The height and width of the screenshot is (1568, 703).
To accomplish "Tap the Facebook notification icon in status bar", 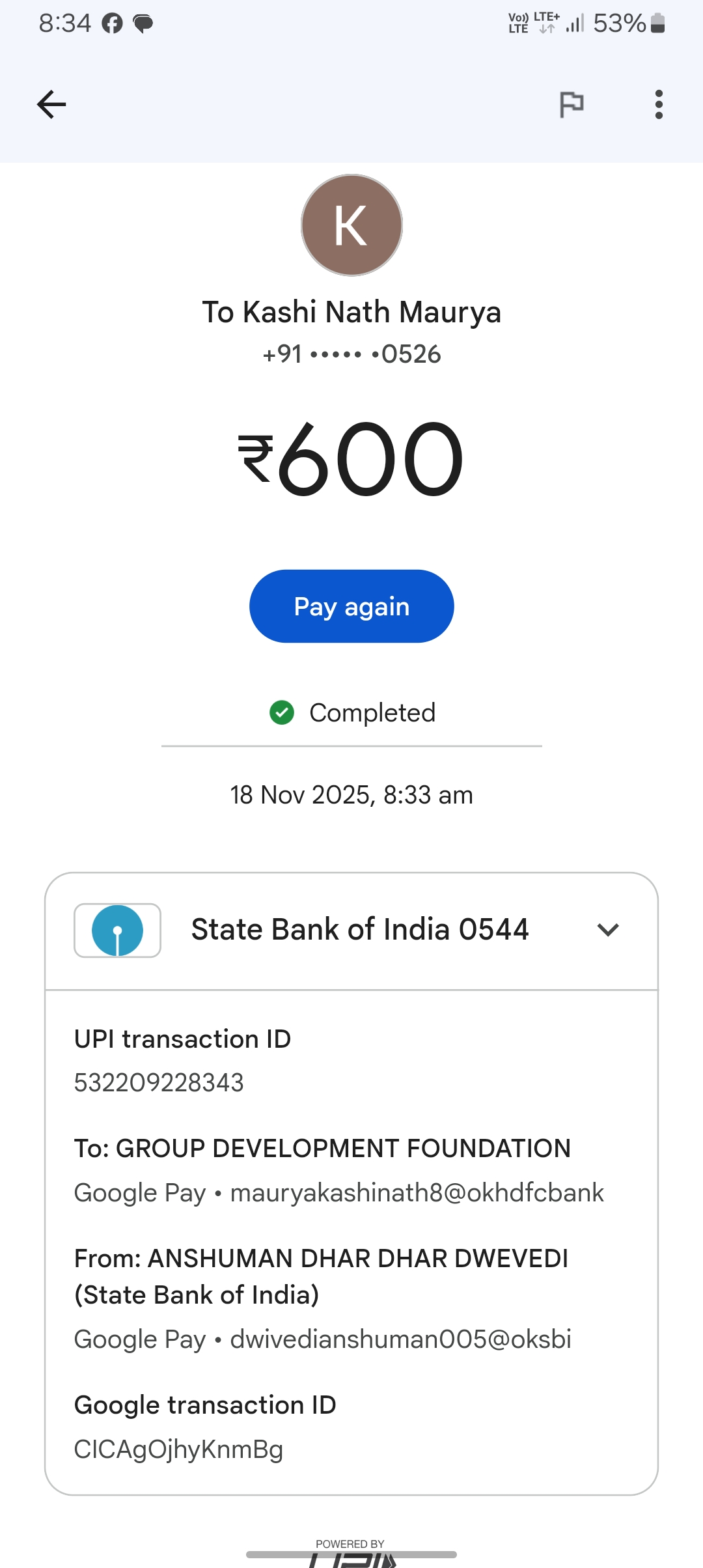I will pos(112,24).
